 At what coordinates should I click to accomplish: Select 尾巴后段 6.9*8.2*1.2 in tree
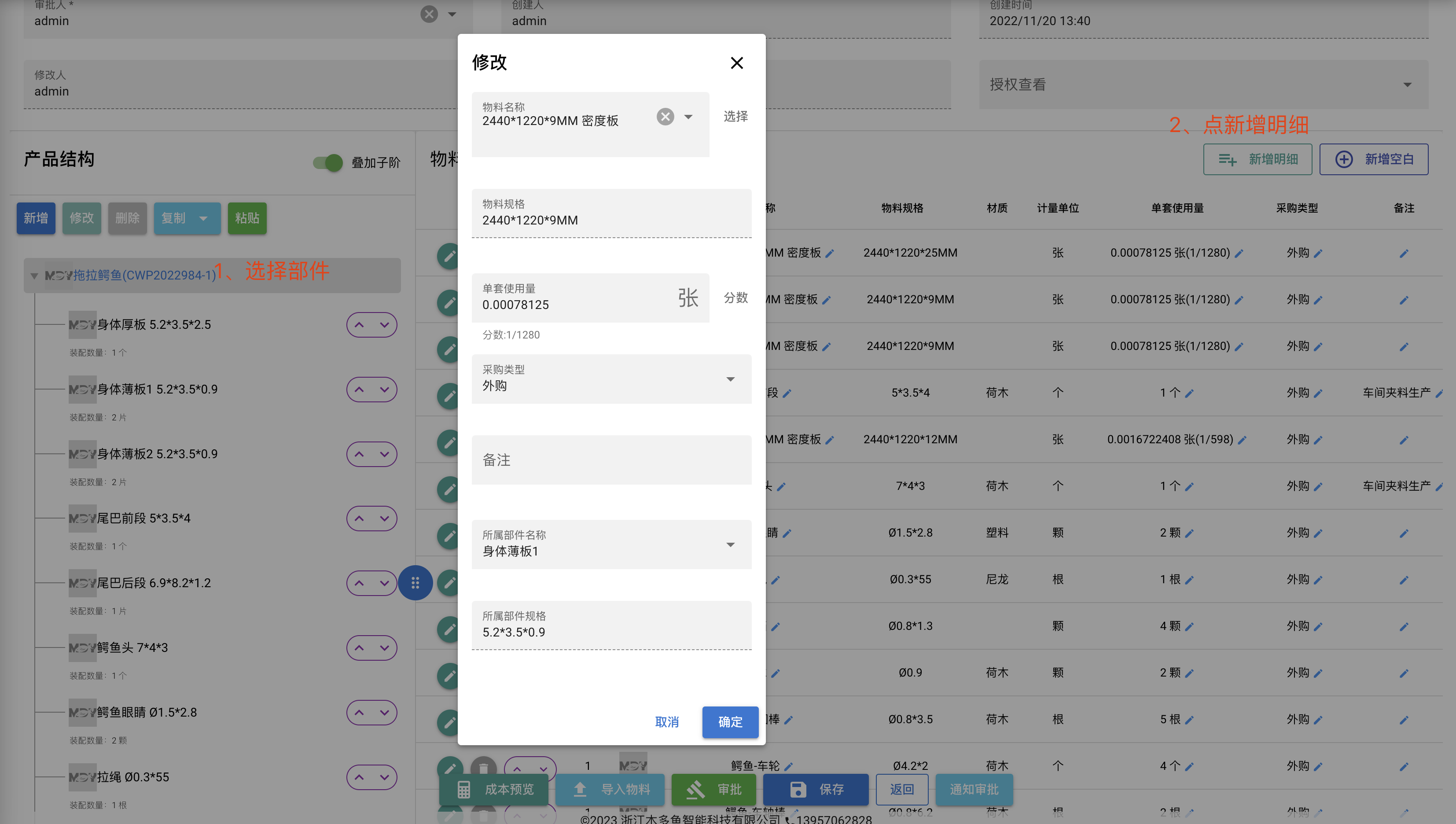point(153,583)
